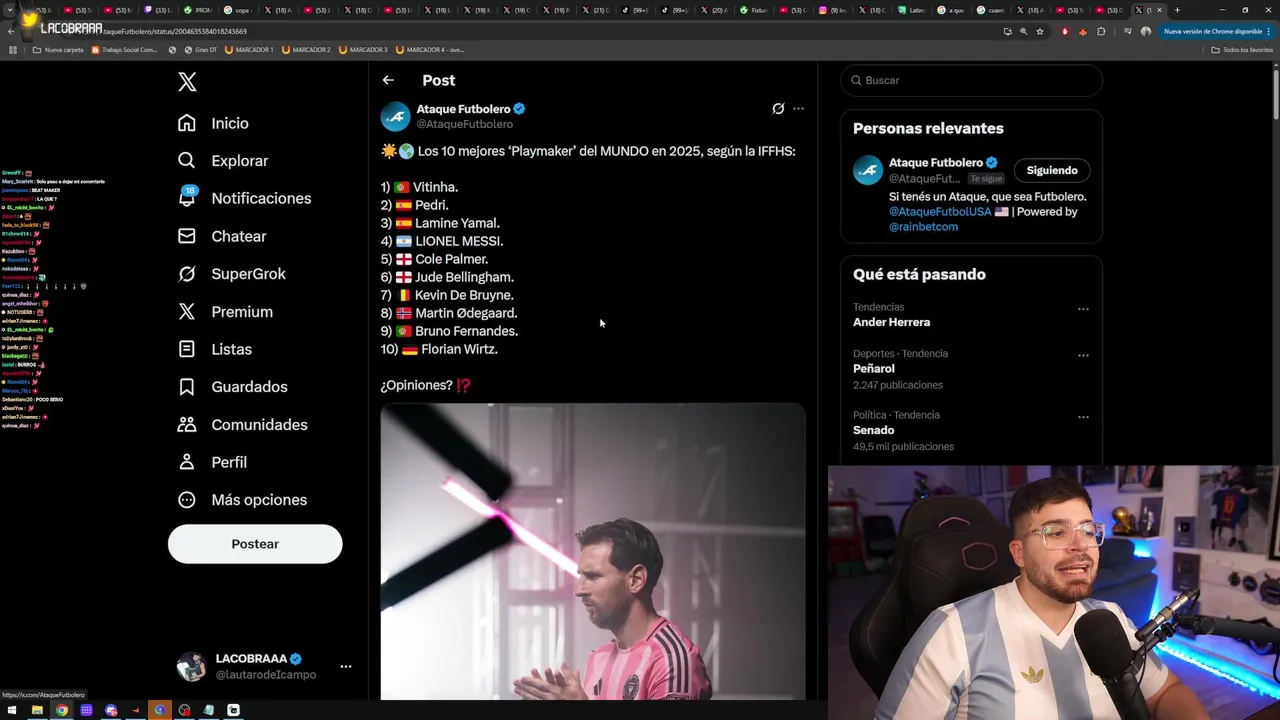Switch to the Twitch browser tab
Image resolution: width=1280 pixels, height=720 pixels.
point(160,10)
